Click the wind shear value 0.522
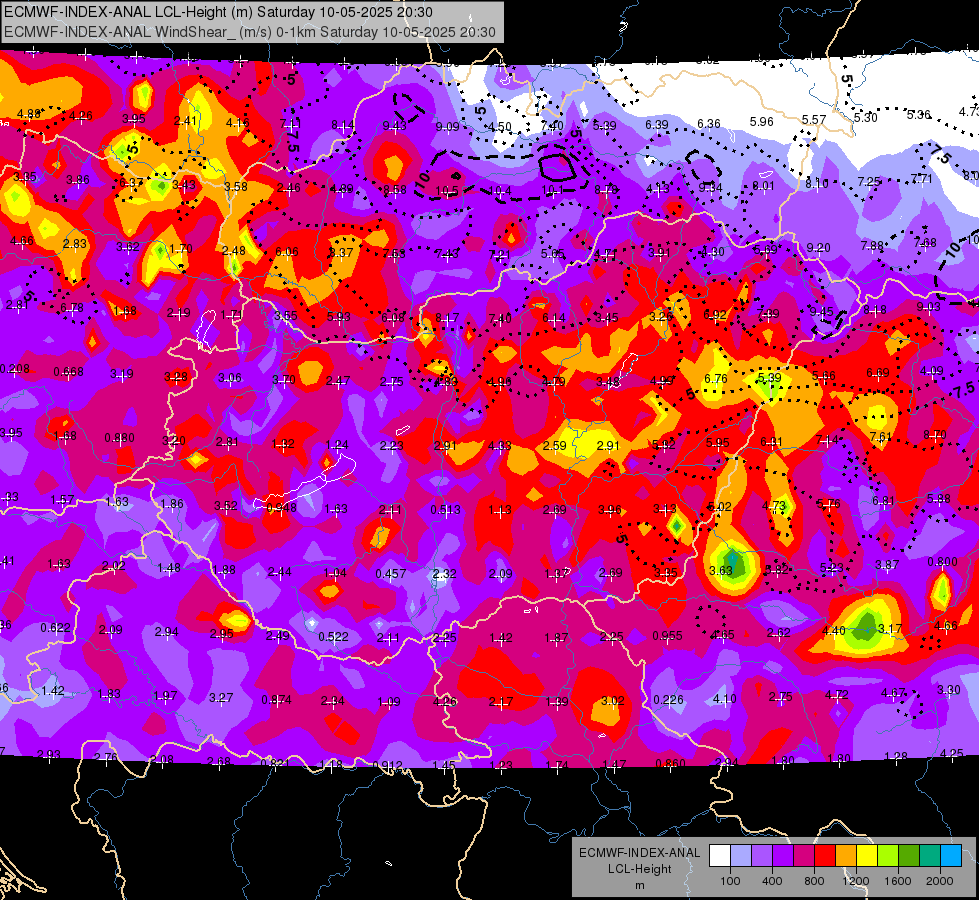The image size is (979, 900). [x=333, y=637]
